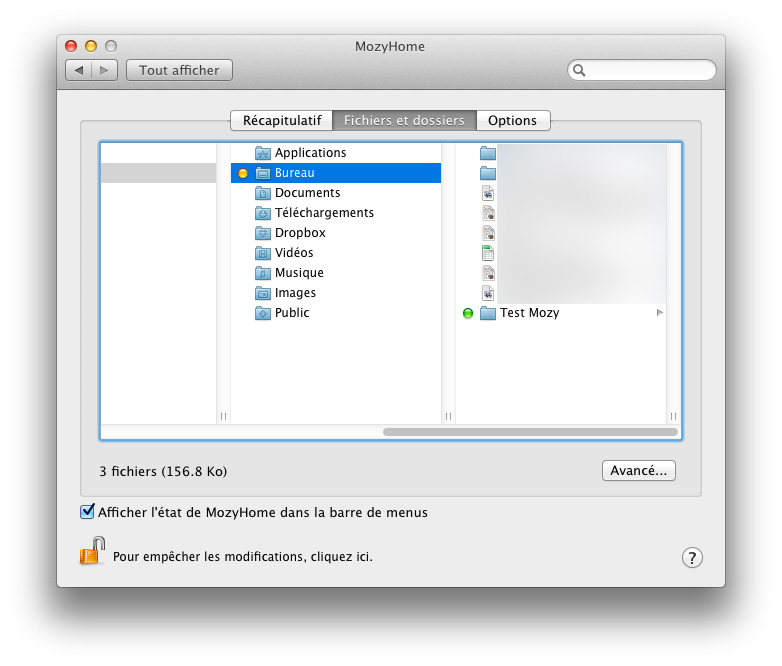Select the Documents row

336,193
